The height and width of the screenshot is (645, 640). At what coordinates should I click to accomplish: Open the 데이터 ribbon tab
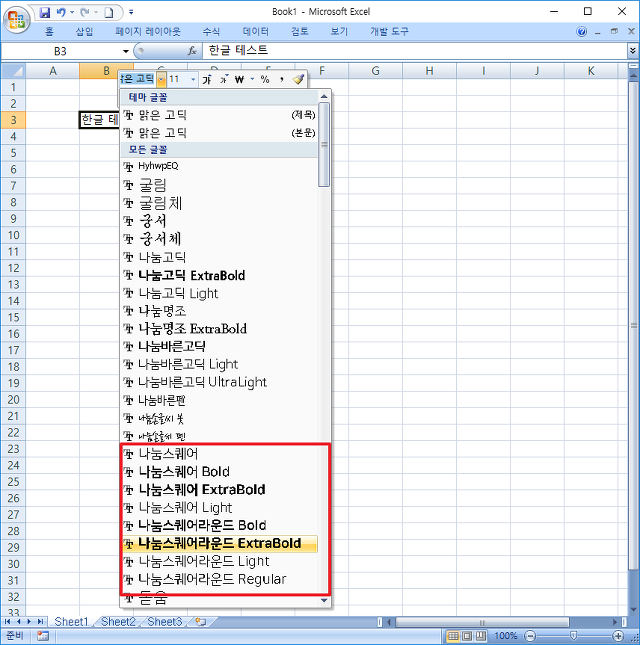[x=255, y=31]
